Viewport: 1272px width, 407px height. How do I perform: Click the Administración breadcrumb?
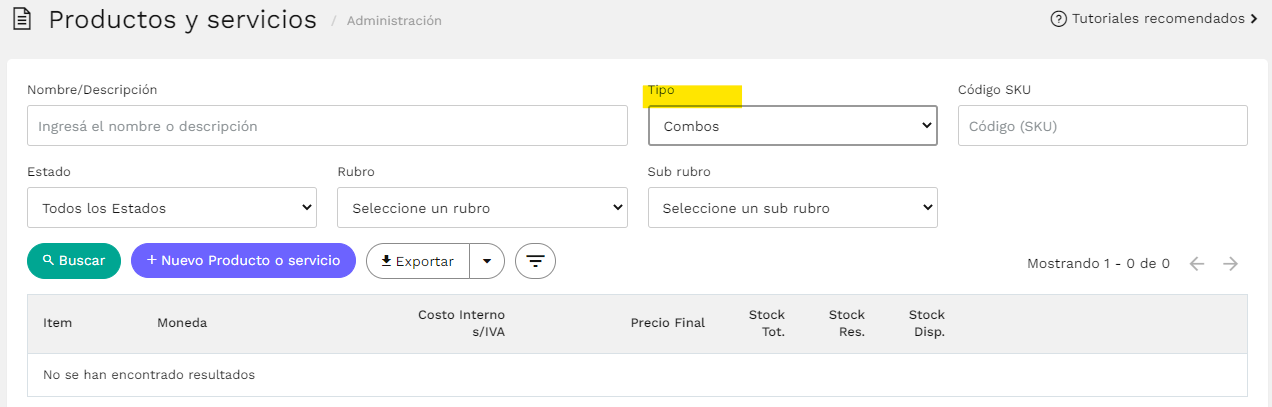tap(394, 20)
